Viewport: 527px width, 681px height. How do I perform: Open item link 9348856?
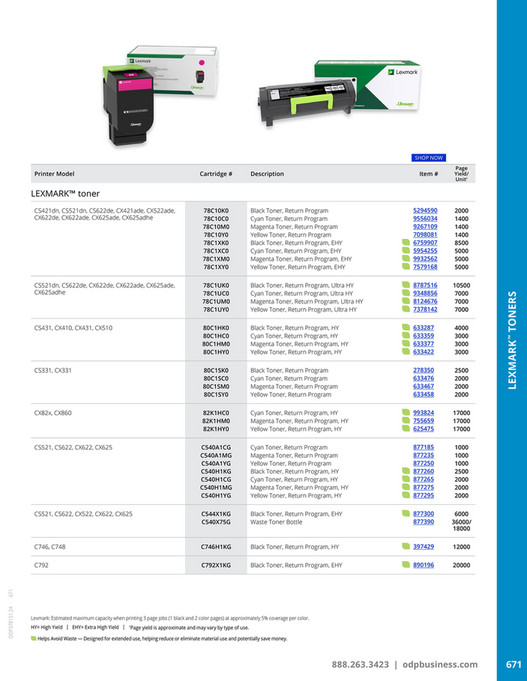(425, 293)
